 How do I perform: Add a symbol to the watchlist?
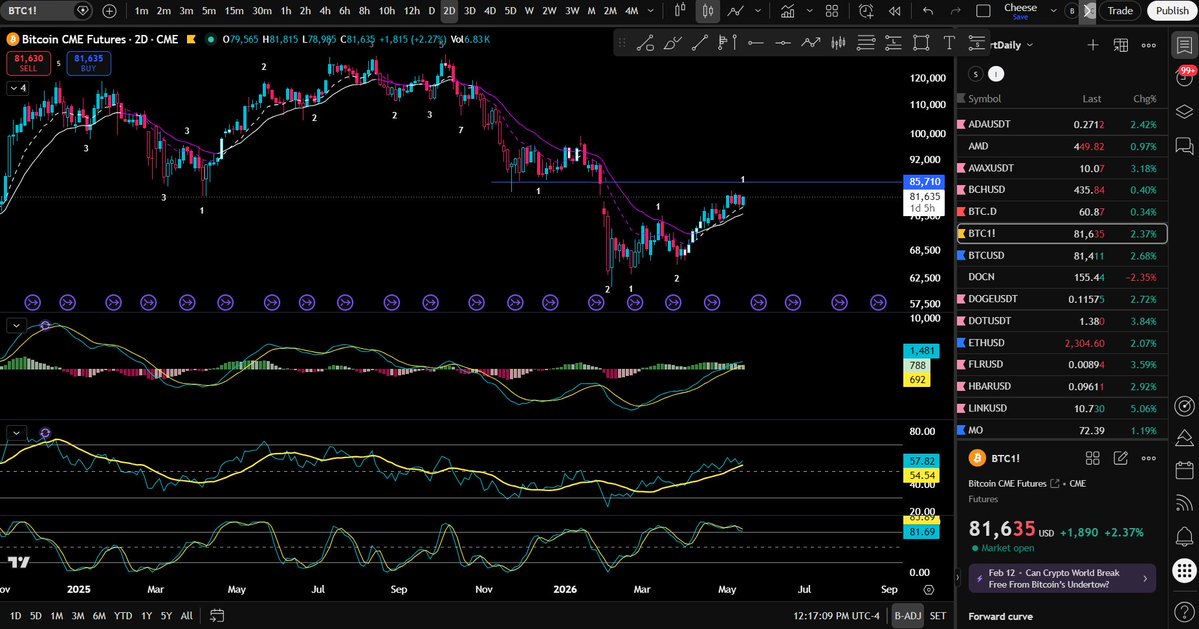pos(1093,45)
